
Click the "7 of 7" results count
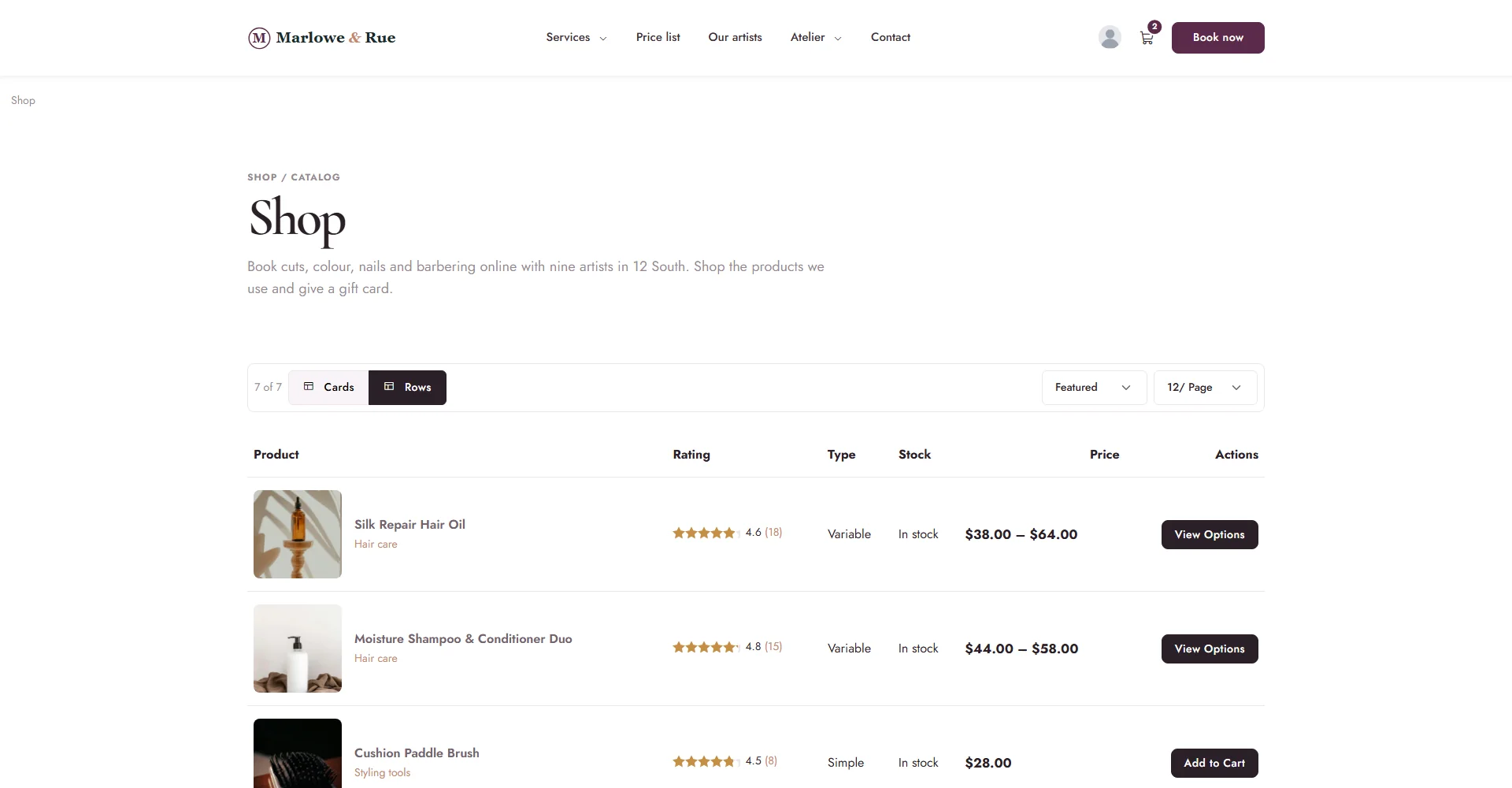(268, 387)
